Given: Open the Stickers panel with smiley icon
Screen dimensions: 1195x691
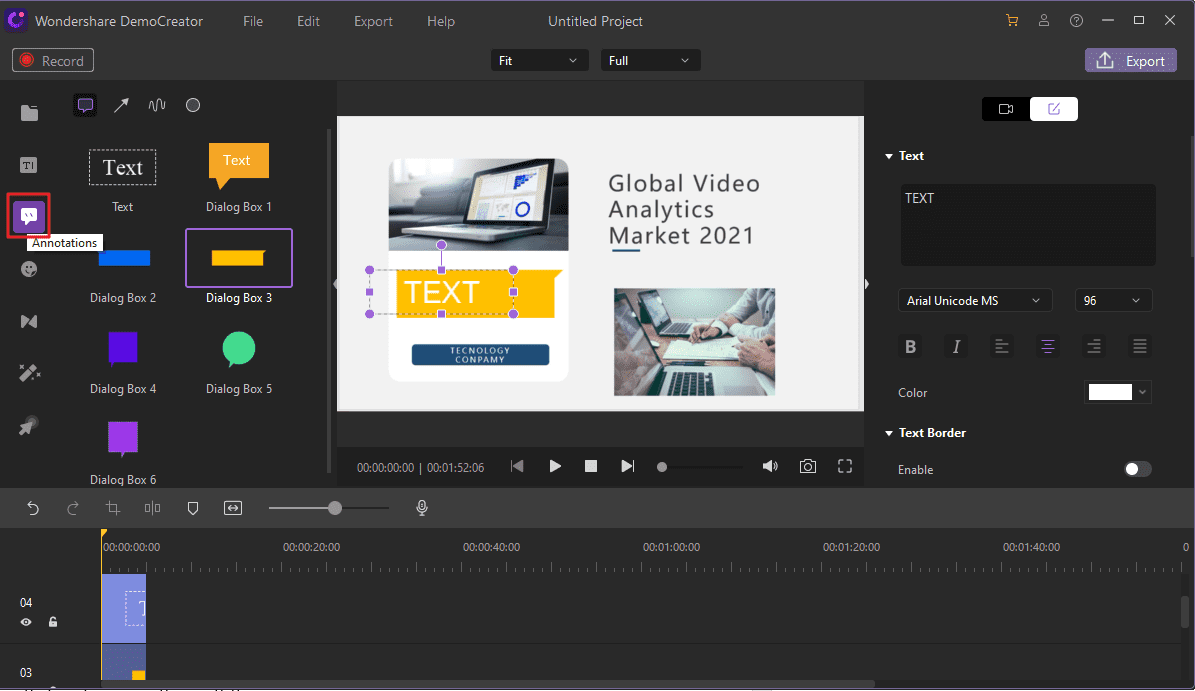Looking at the screenshot, I should (29, 269).
